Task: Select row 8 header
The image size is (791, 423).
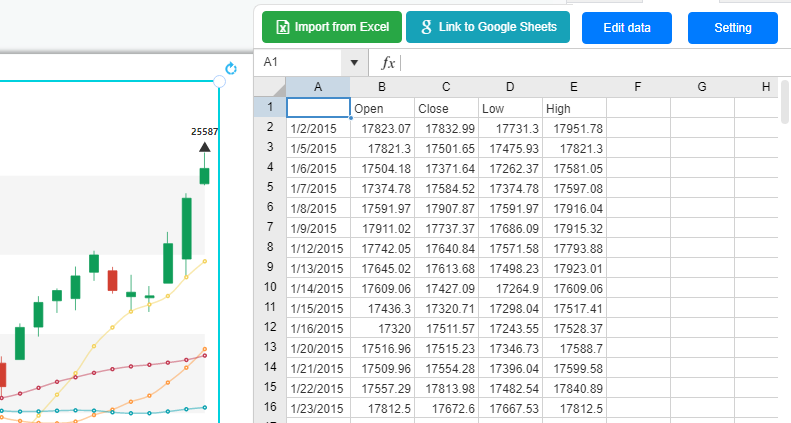Action: click(x=270, y=247)
